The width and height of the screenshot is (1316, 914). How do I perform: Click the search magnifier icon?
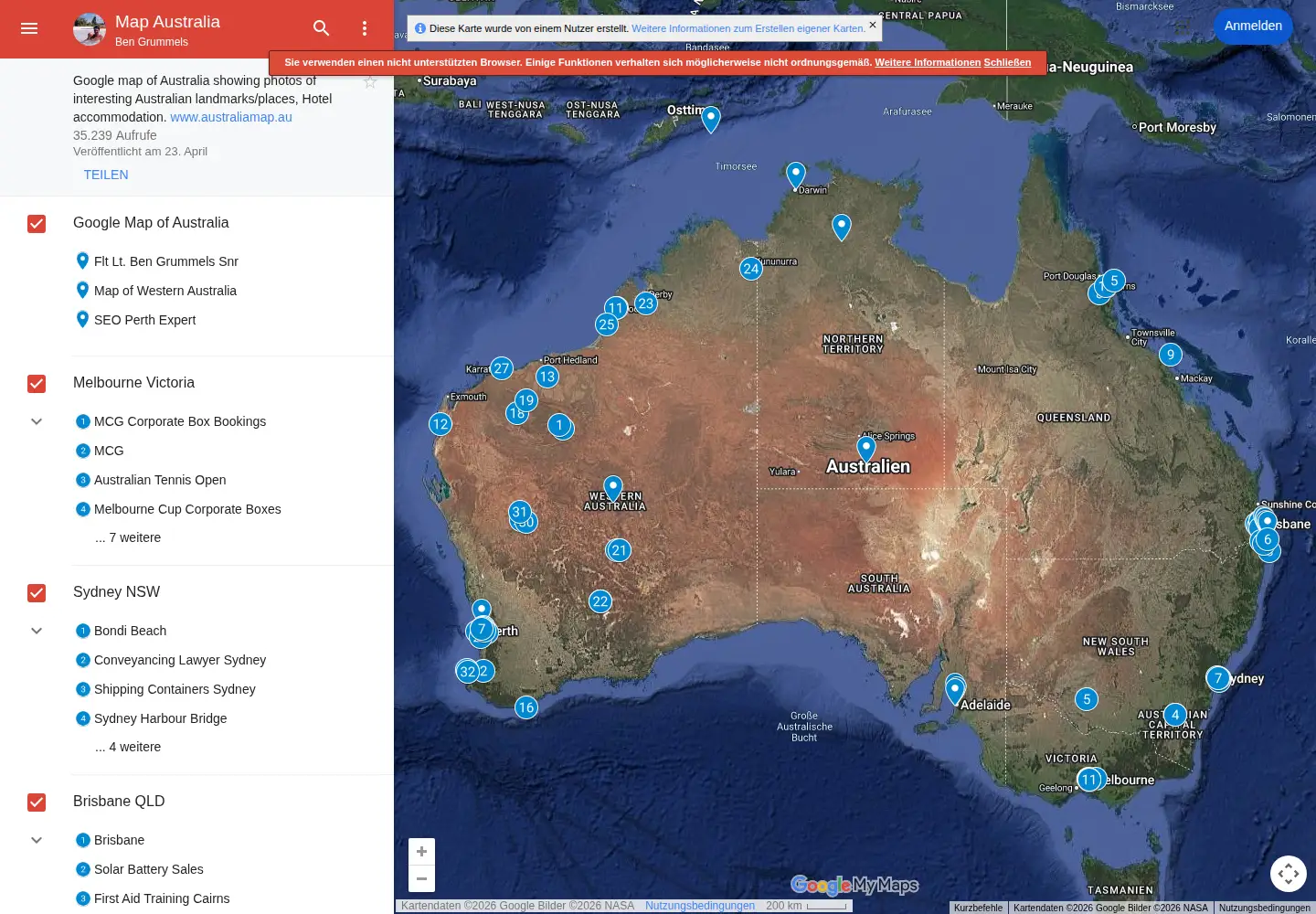(x=322, y=28)
